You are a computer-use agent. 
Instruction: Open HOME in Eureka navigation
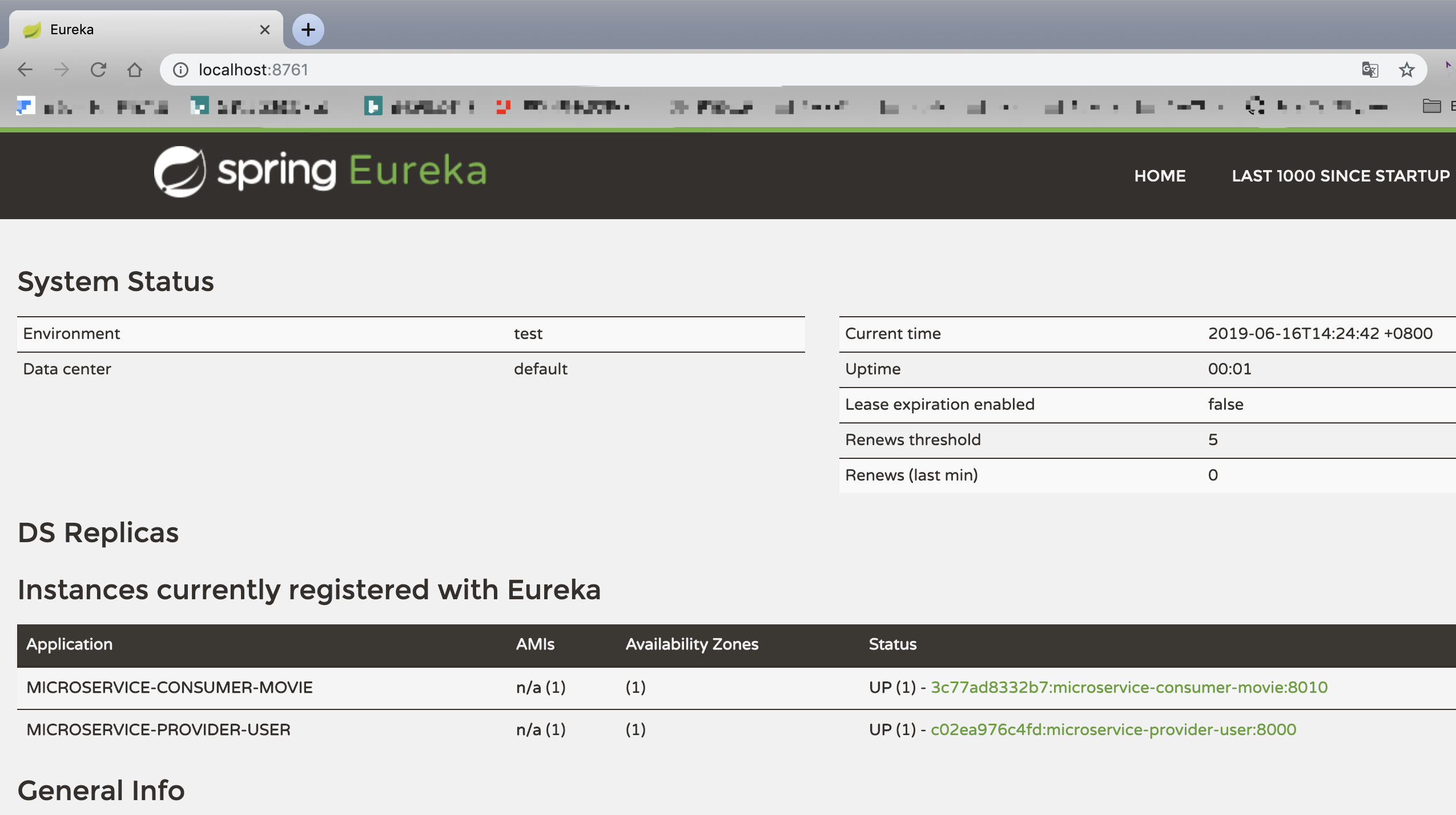click(x=1160, y=176)
